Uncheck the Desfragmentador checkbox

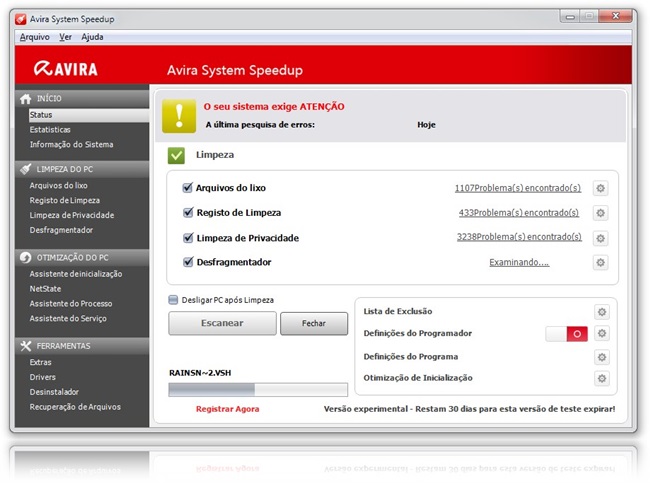(188, 262)
